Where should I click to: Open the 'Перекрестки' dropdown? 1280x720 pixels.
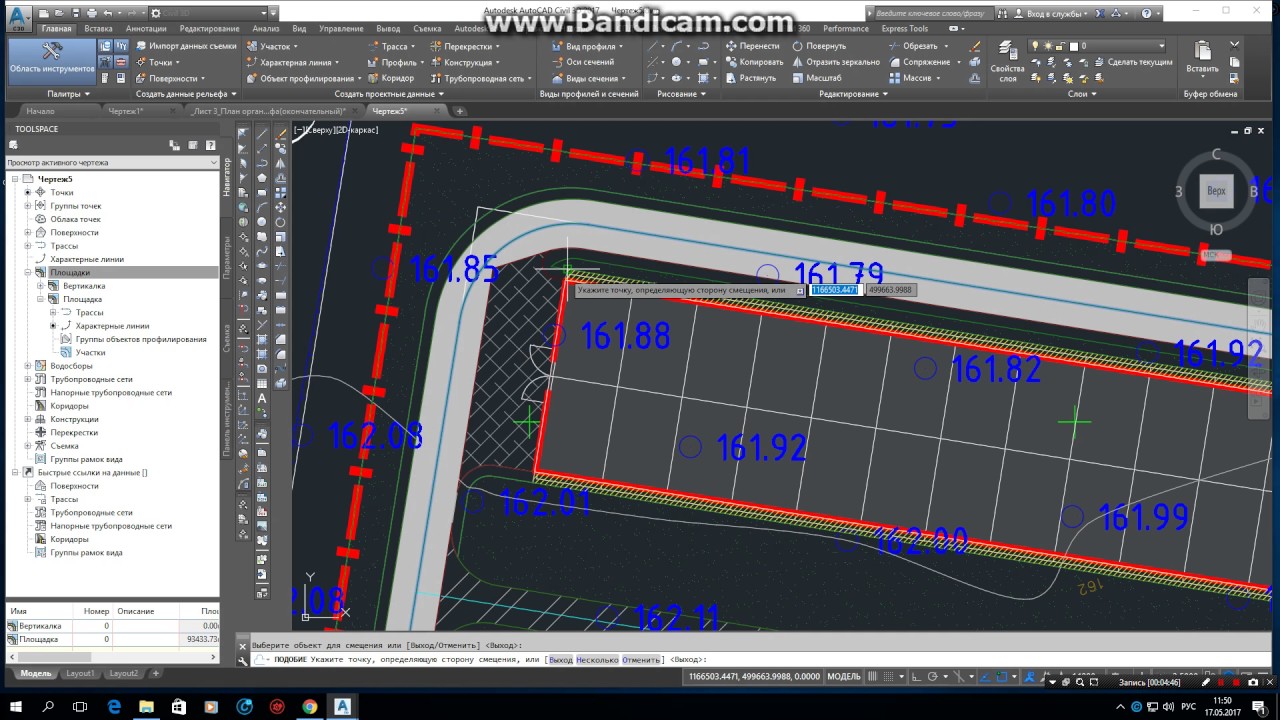[x=466, y=46]
